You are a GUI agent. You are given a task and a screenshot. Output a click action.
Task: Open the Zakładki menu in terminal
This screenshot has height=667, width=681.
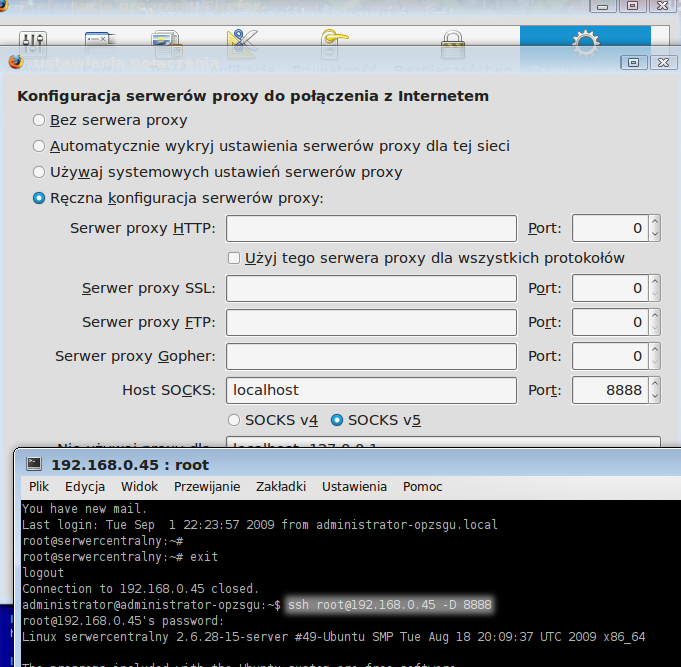pos(281,487)
